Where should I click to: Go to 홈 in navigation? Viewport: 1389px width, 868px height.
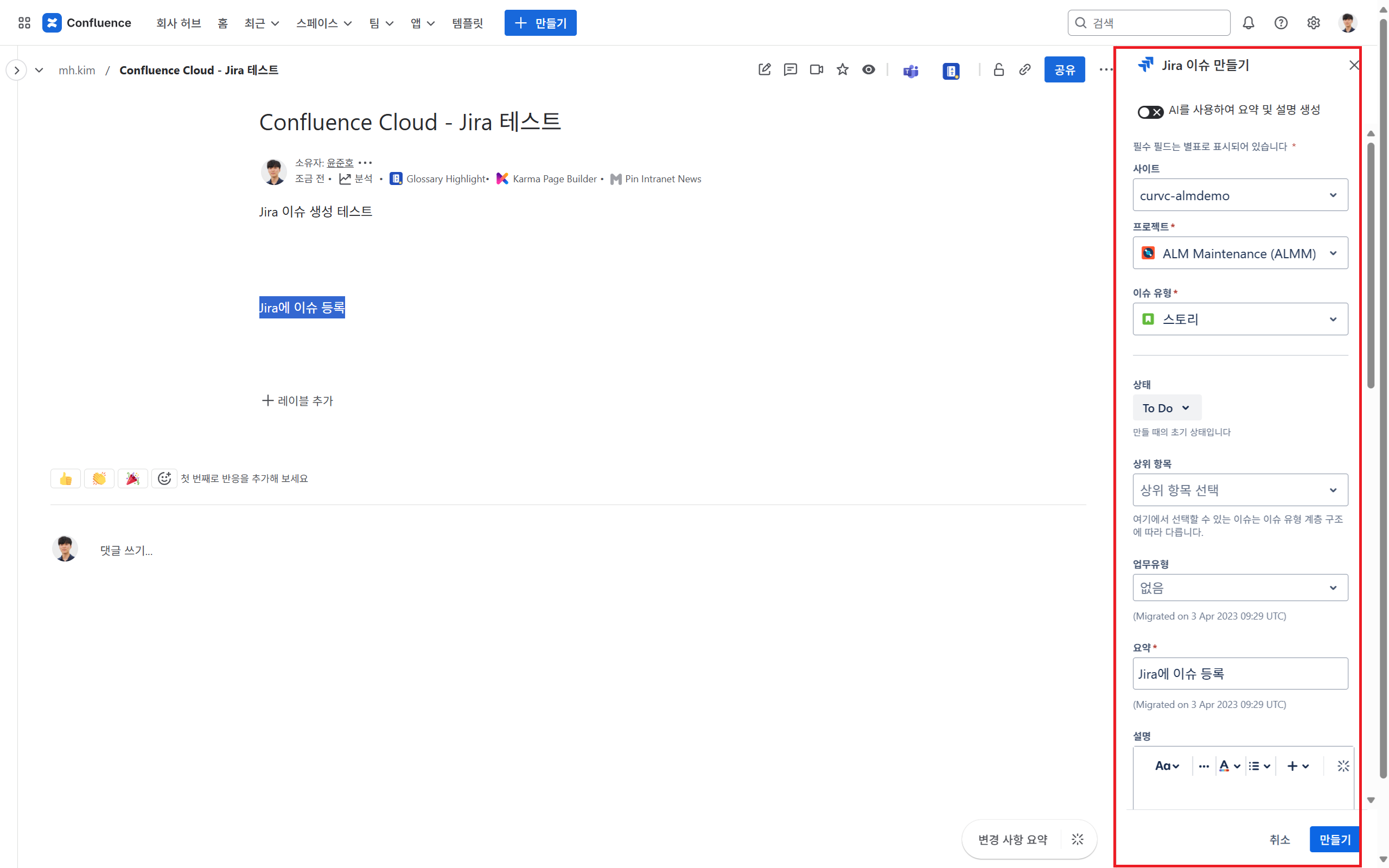tap(222, 23)
